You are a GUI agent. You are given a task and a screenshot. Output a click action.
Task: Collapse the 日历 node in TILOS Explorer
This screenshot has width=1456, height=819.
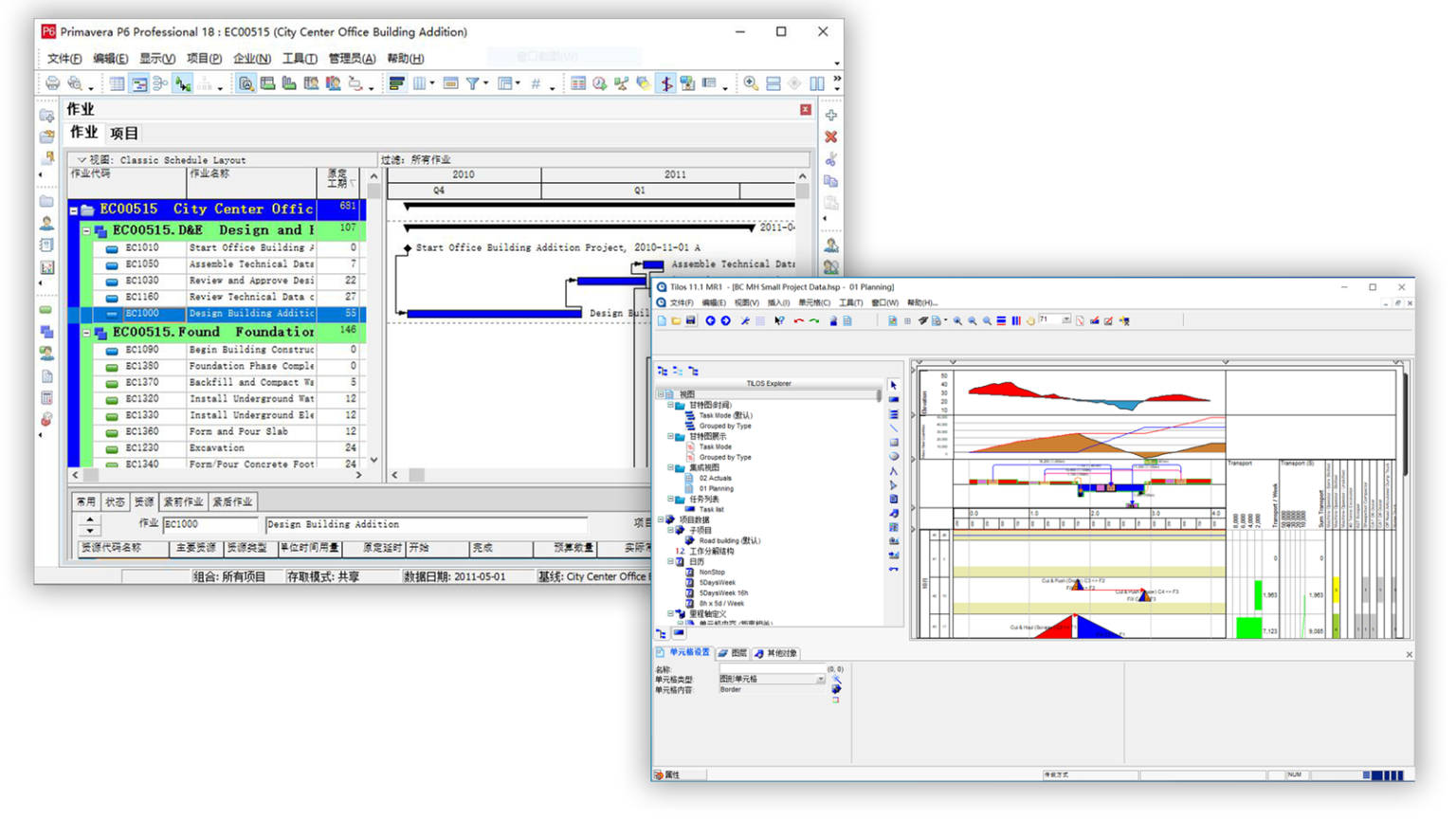pyautogui.click(x=671, y=561)
